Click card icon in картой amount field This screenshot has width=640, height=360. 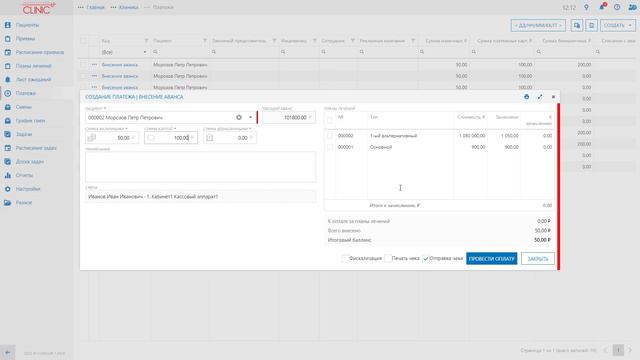pyautogui.click(x=151, y=138)
